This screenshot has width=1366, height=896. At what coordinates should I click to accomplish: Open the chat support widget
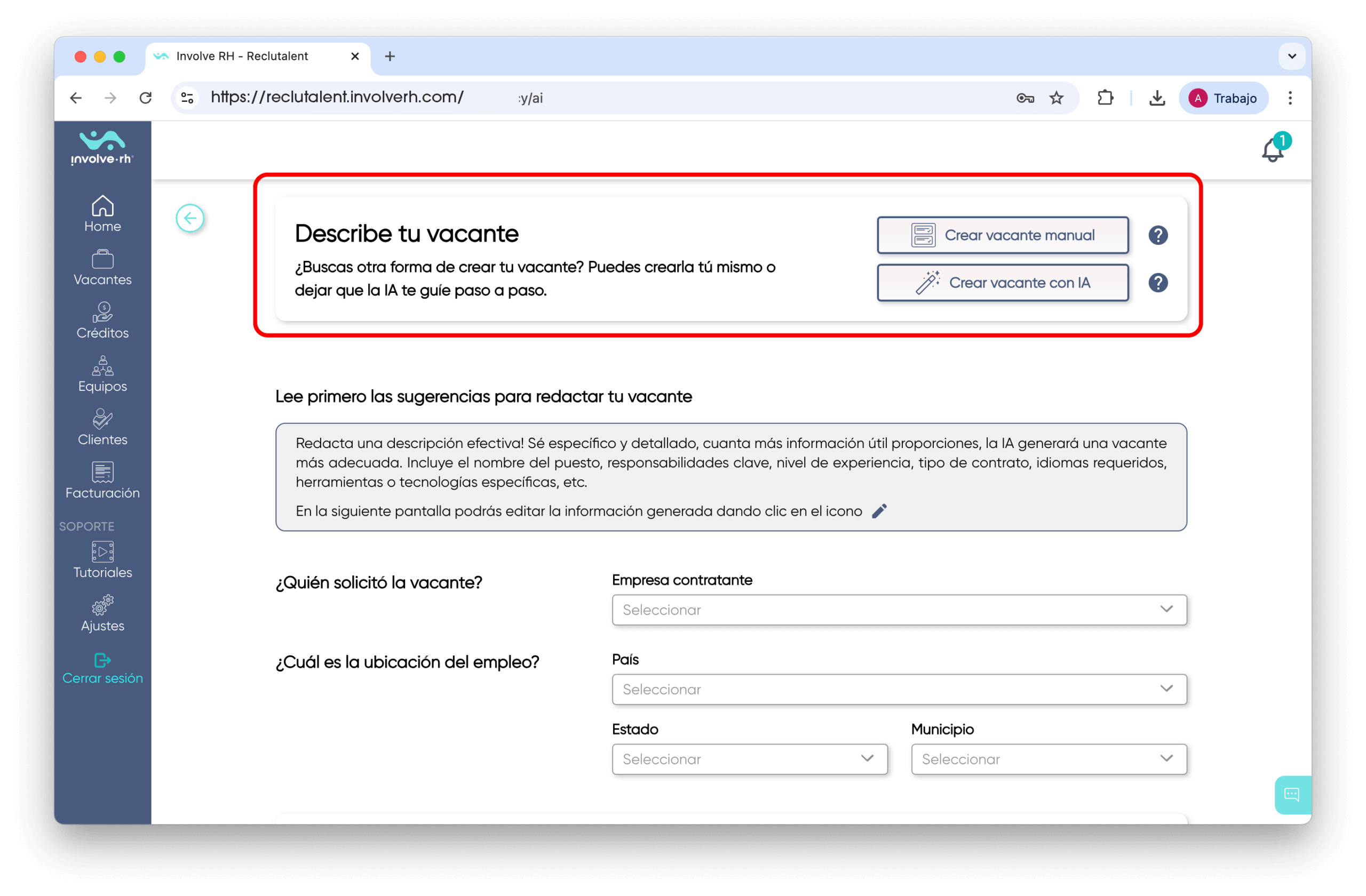(x=1291, y=795)
